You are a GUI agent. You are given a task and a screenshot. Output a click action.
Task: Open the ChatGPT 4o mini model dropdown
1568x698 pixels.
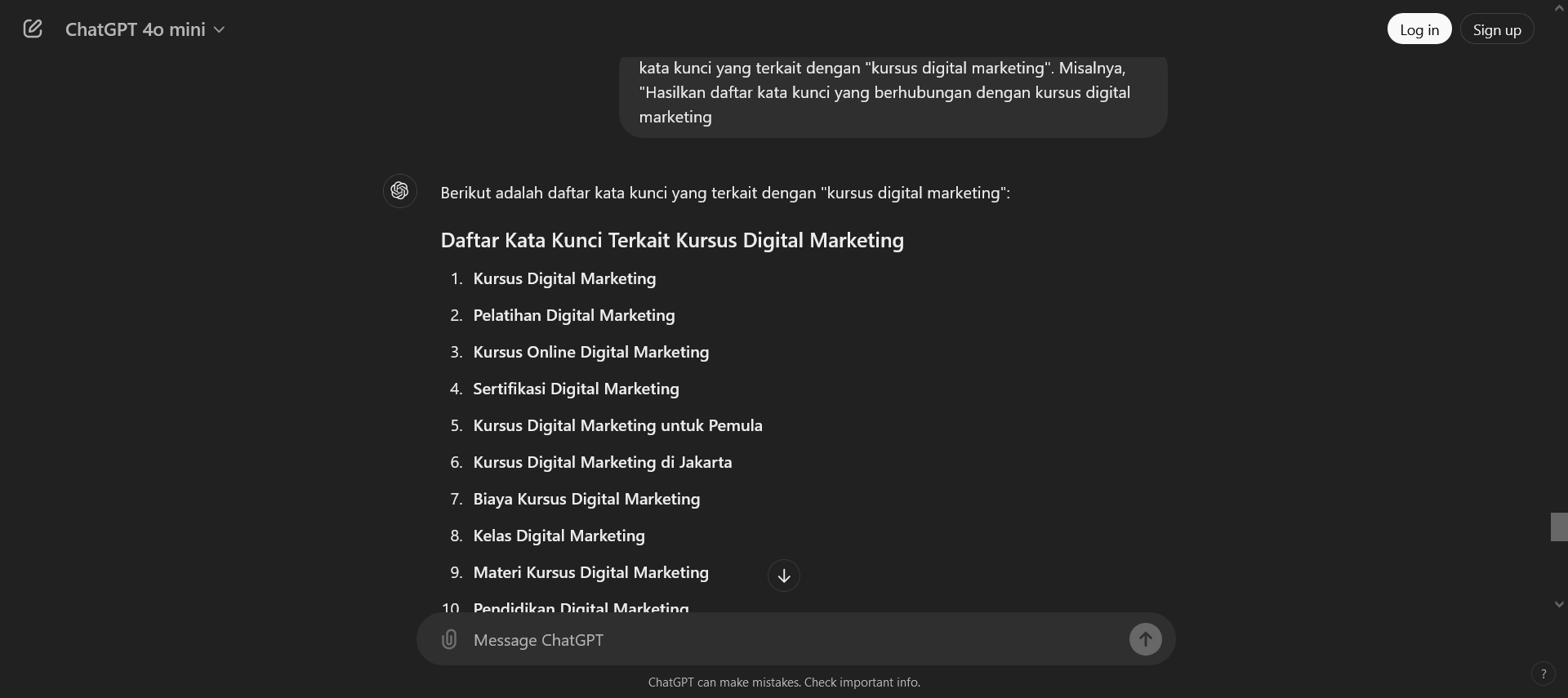(x=145, y=29)
